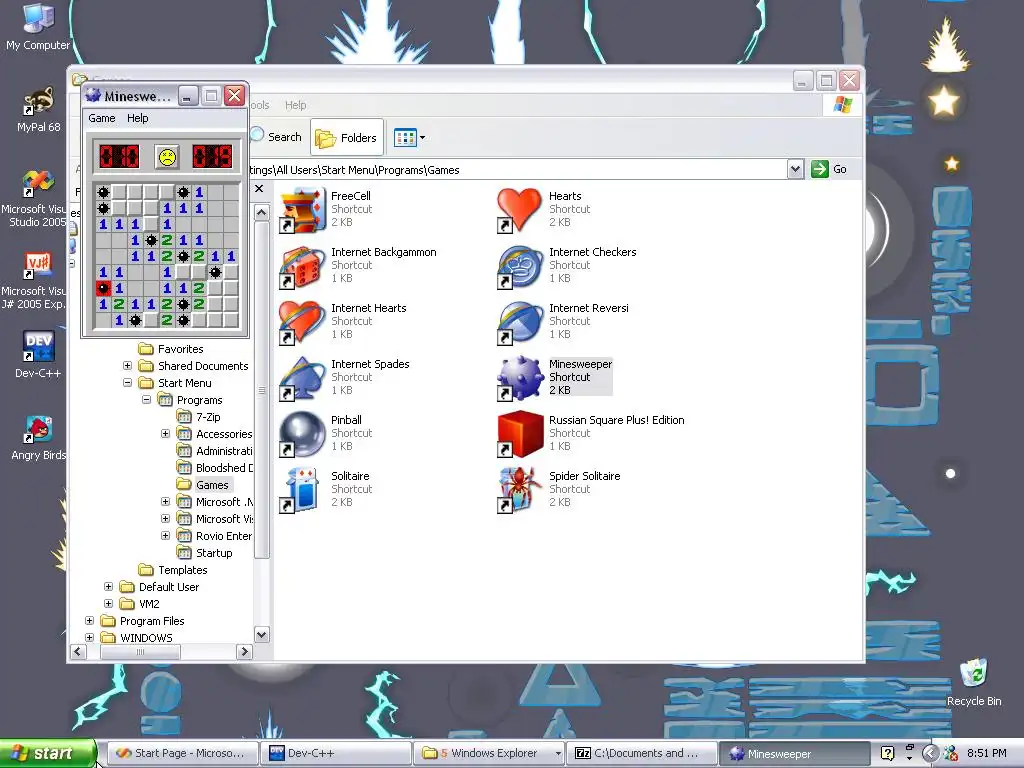The width and height of the screenshot is (1024, 768).
Task: Collapse the Start Menu tree node
Action: pyautogui.click(x=127, y=383)
